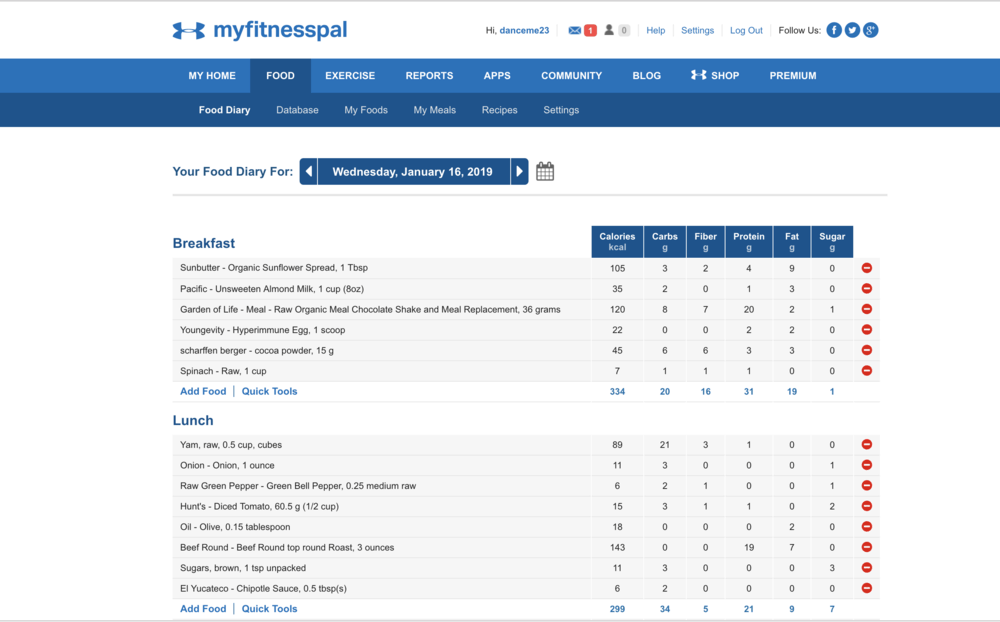Open the calendar date picker icon

[x=545, y=172]
